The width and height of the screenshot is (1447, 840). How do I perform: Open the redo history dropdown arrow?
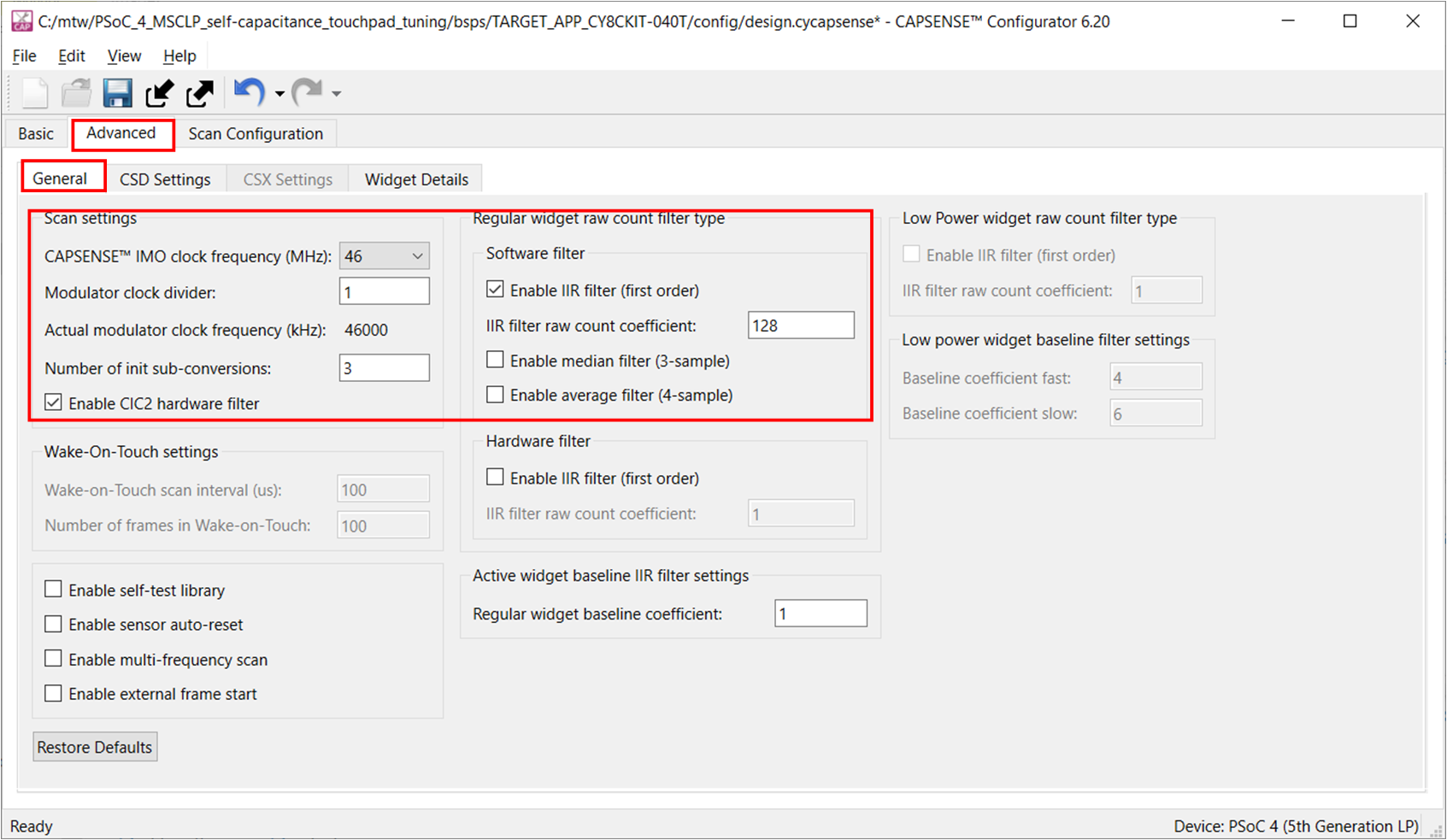(337, 93)
